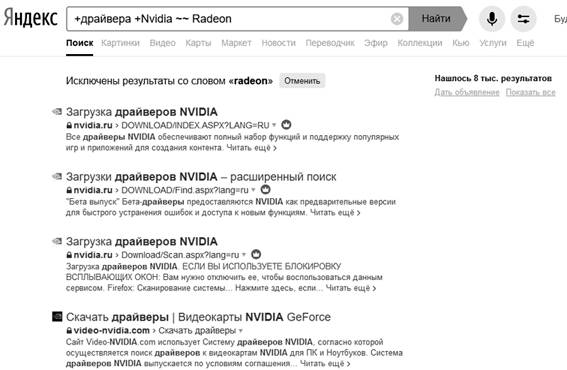Clear the search query with the X icon
This screenshot has height=370, width=567.
pyautogui.click(x=397, y=18)
